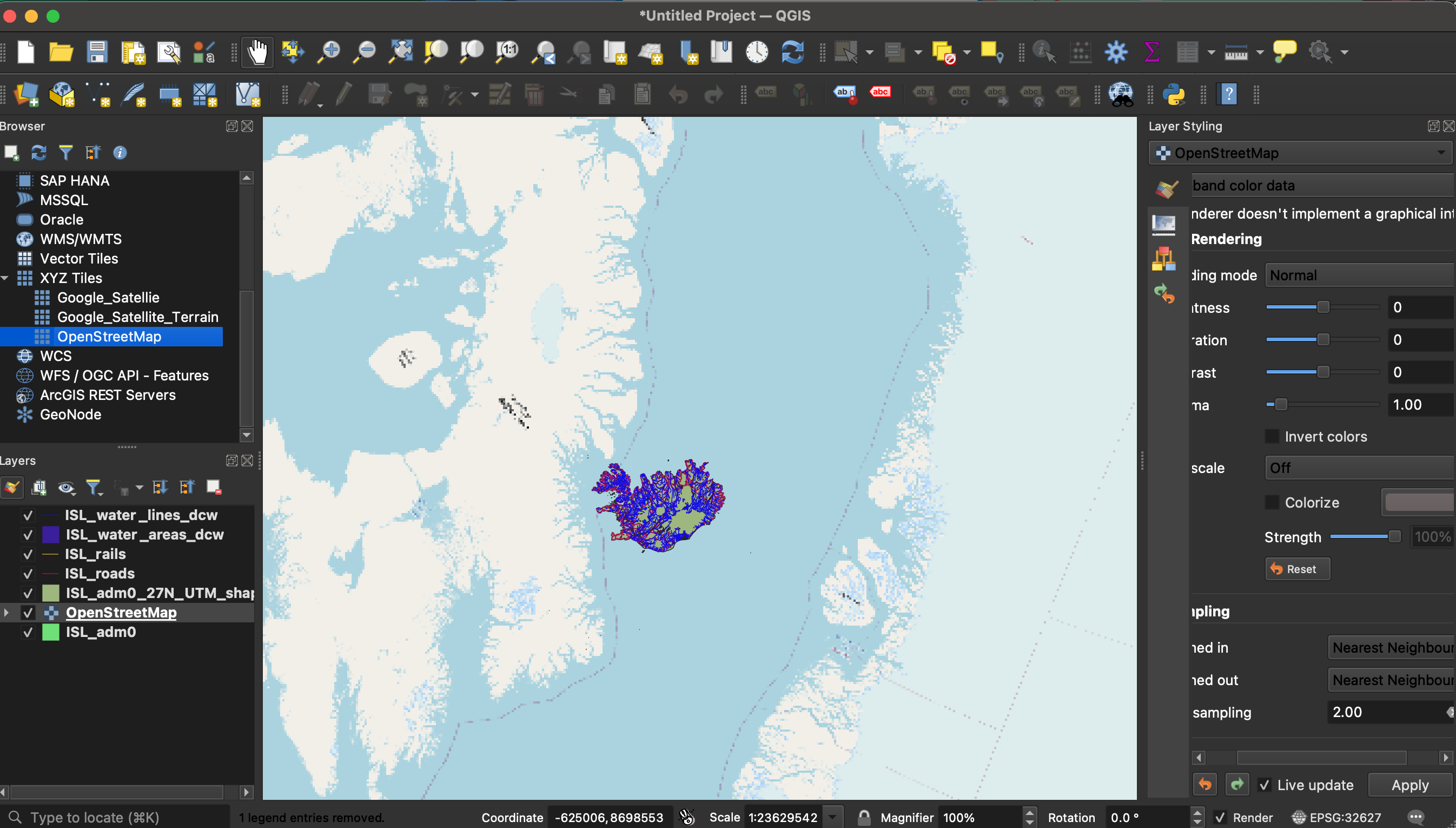The image size is (1456, 828).
Task: Open a project using the folder icon
Action: (61, 52)
